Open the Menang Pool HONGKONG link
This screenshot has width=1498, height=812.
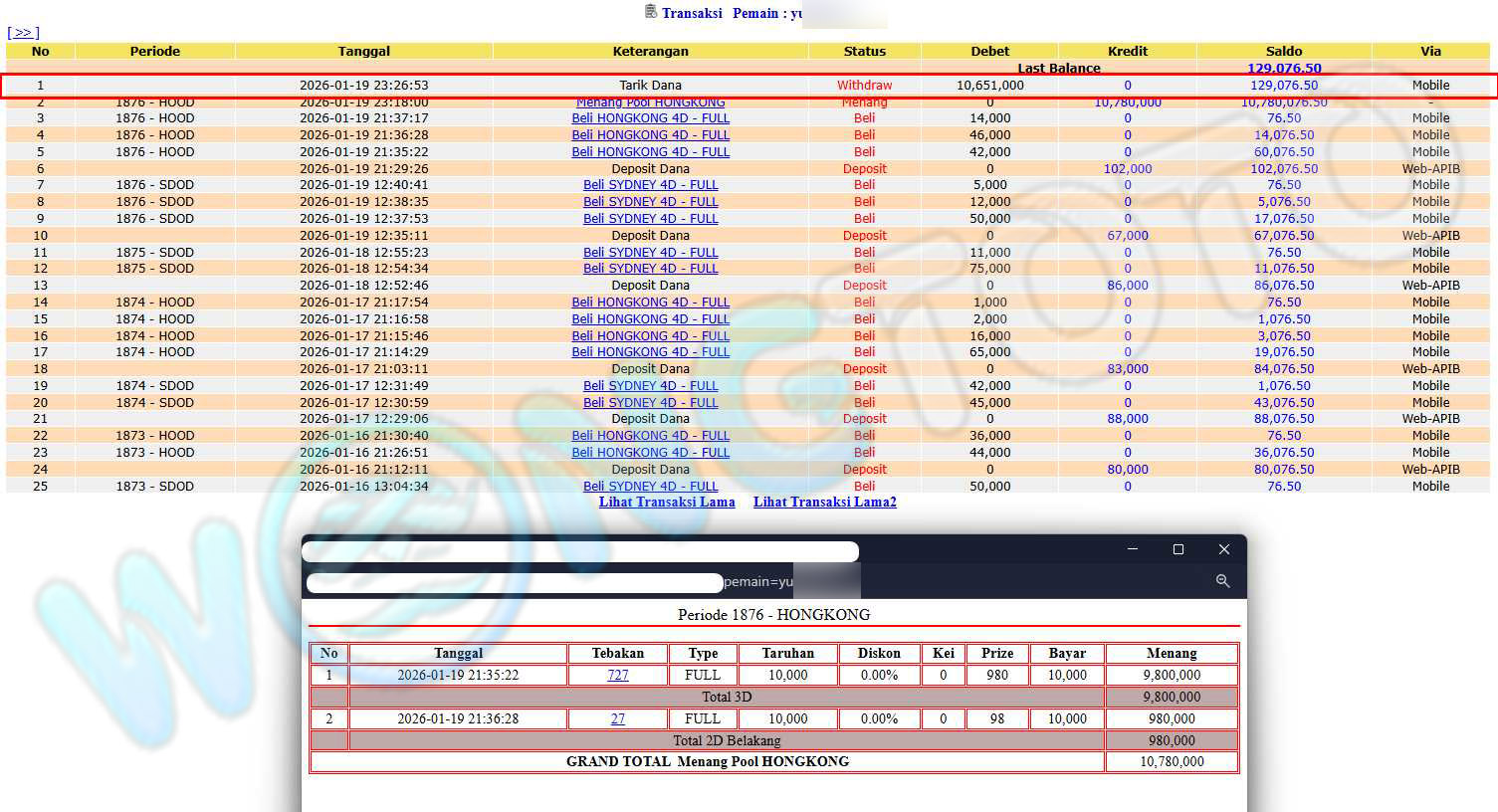coord(650,102)
